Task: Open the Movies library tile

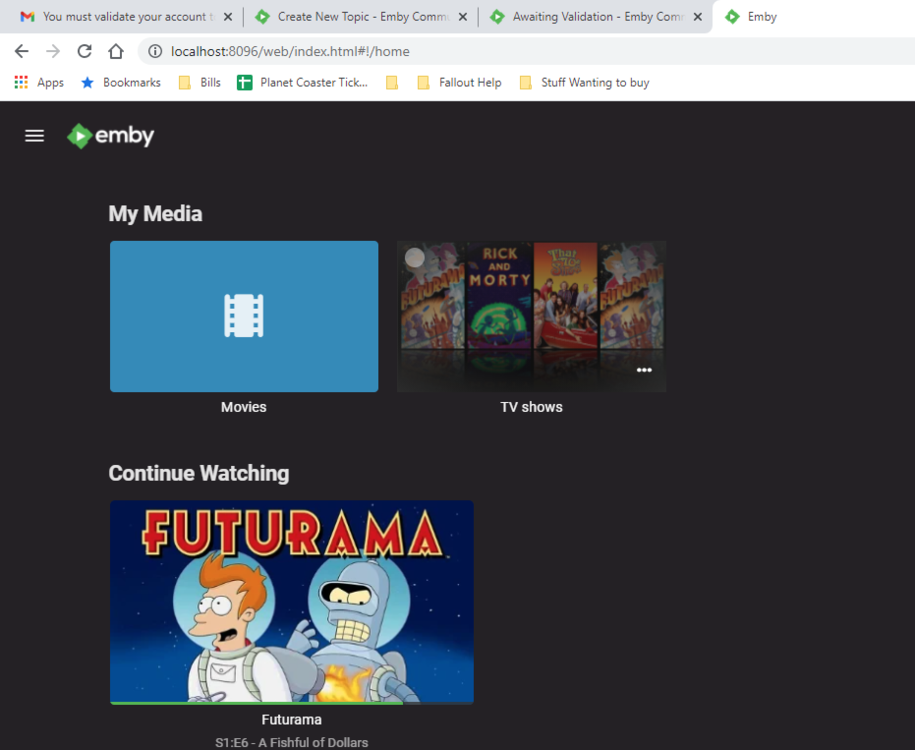Action: point(243,316)
